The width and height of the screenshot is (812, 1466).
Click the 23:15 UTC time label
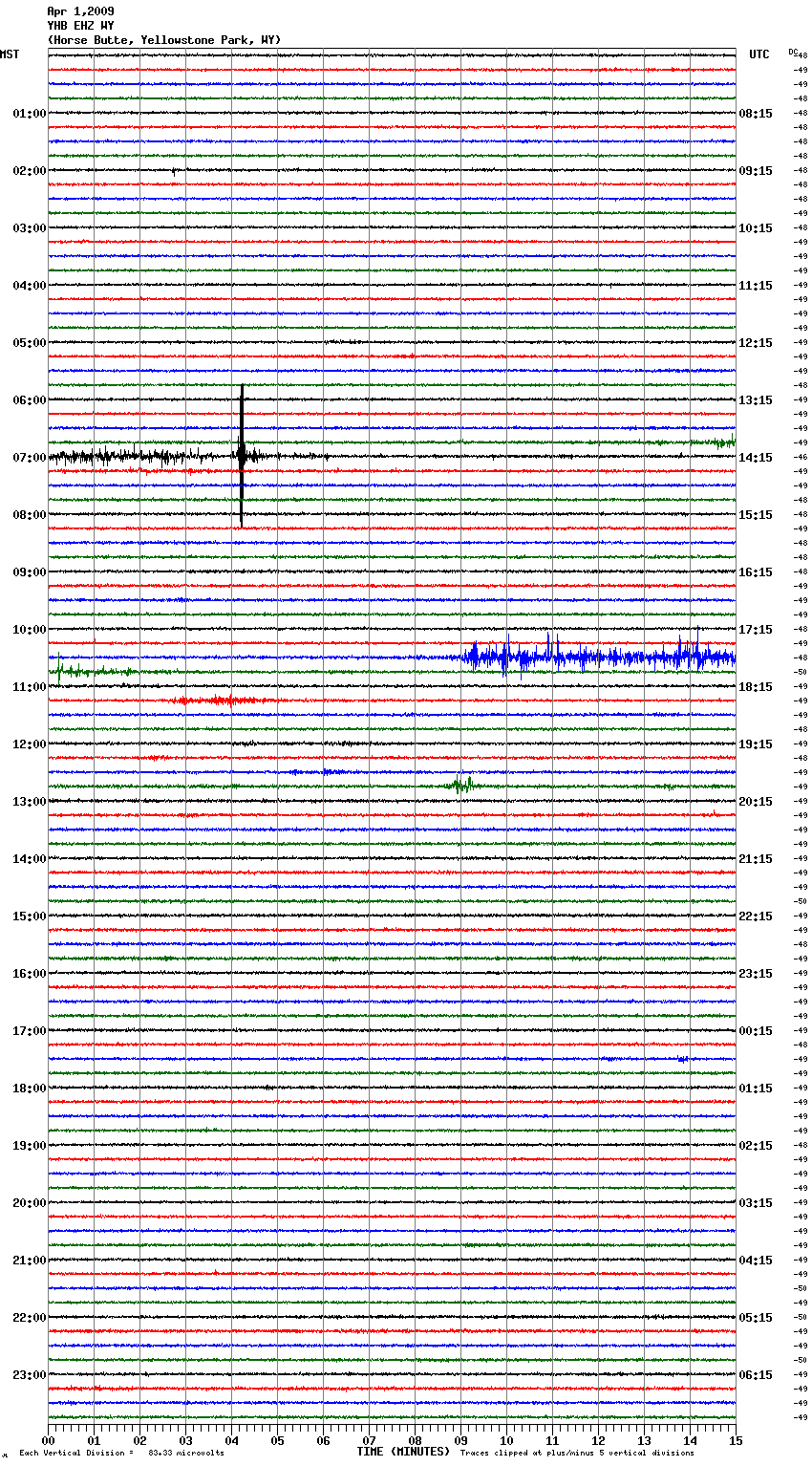point(756,974)
